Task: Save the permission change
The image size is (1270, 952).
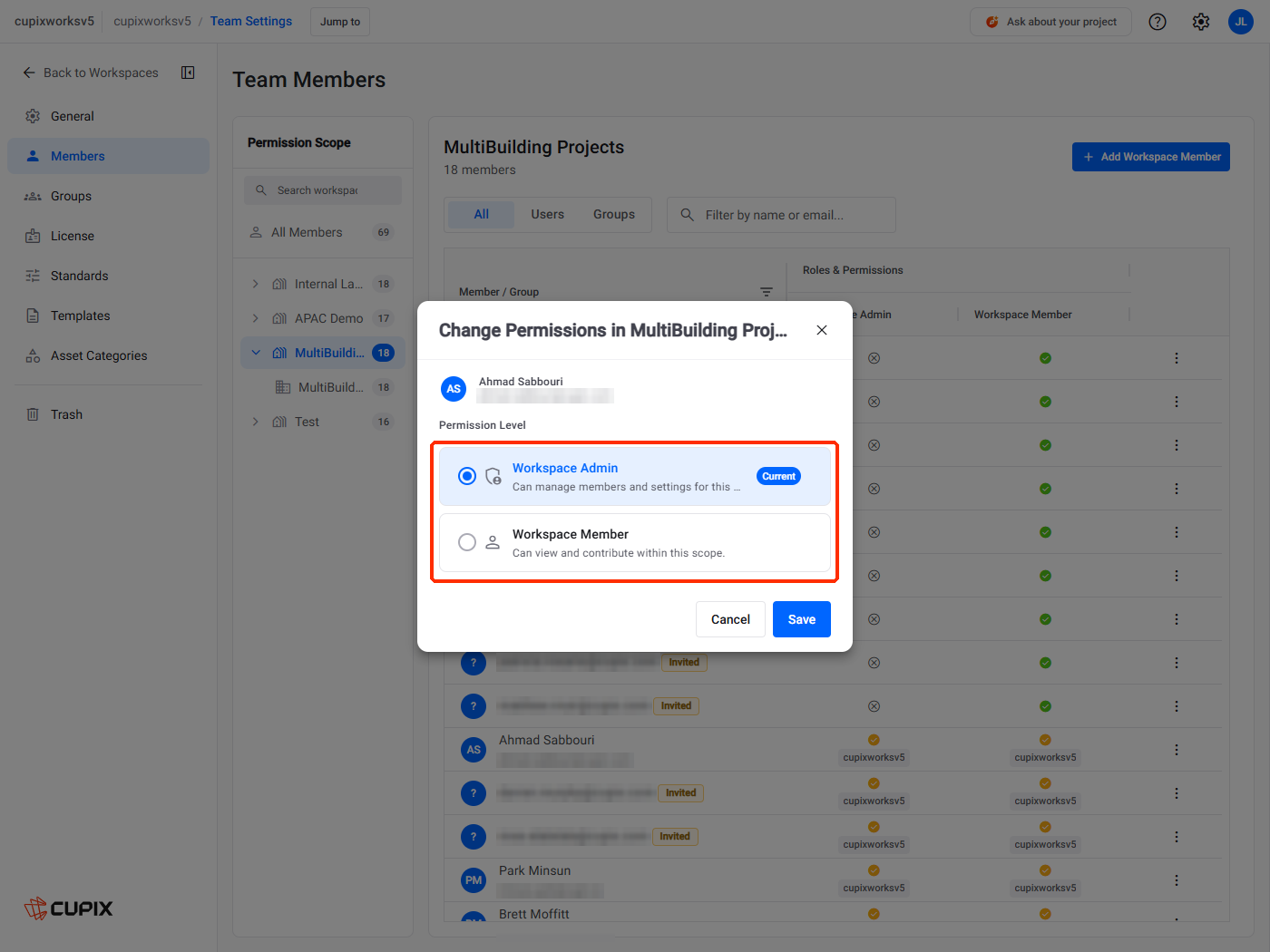Action: [x=802, y=619]
